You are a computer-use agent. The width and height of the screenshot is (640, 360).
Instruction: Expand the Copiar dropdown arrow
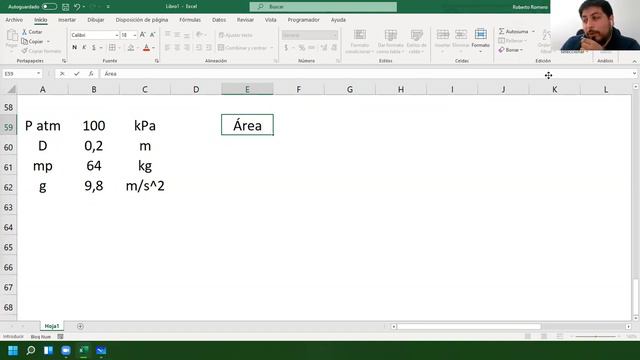click(x=48, y=42)
